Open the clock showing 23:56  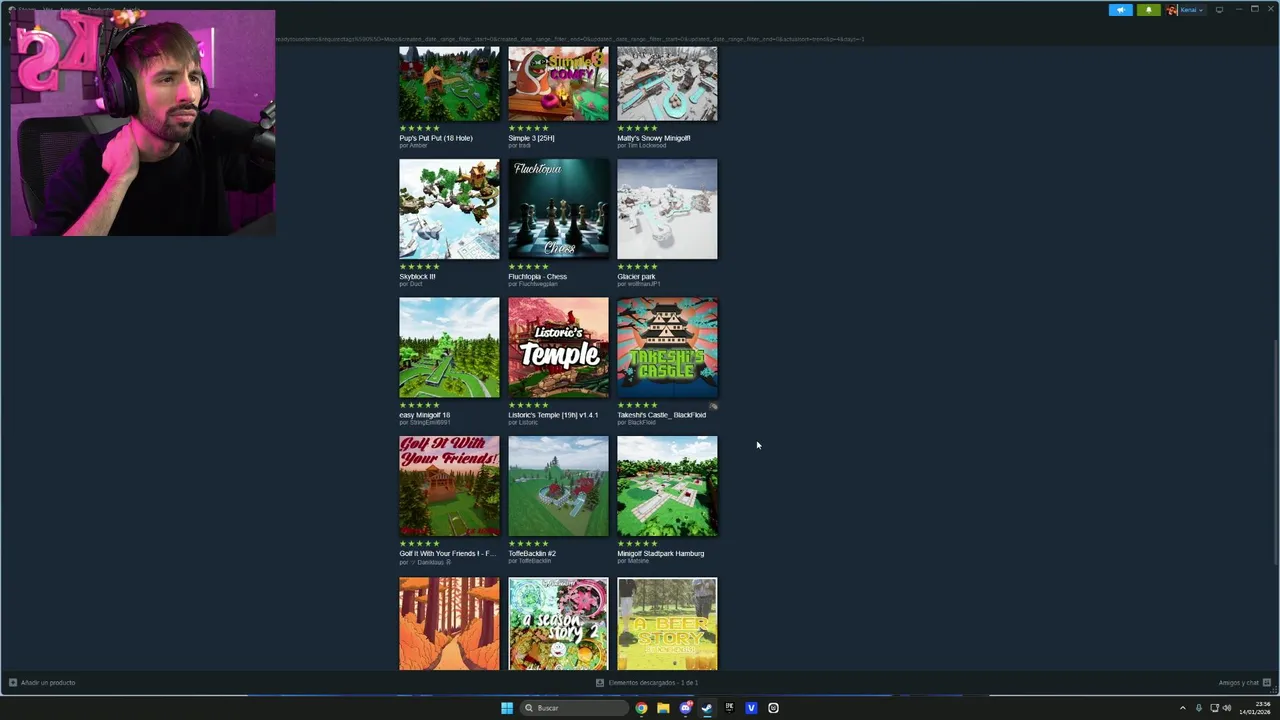click(1256, 708)
